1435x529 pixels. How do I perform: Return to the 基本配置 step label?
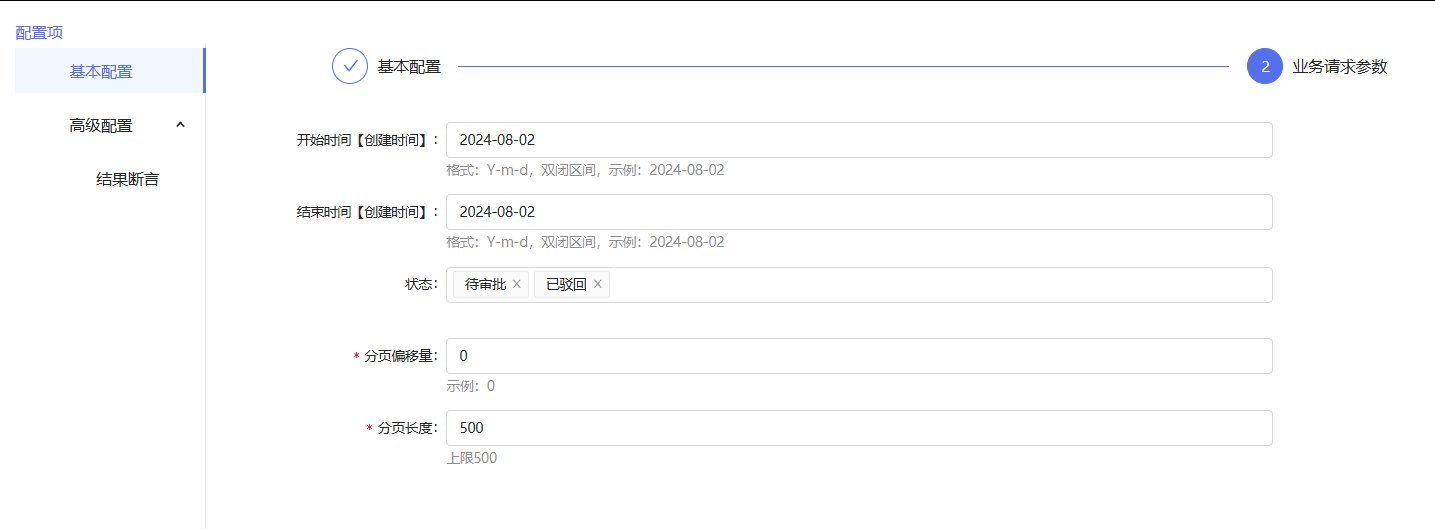tap(409, 67)
